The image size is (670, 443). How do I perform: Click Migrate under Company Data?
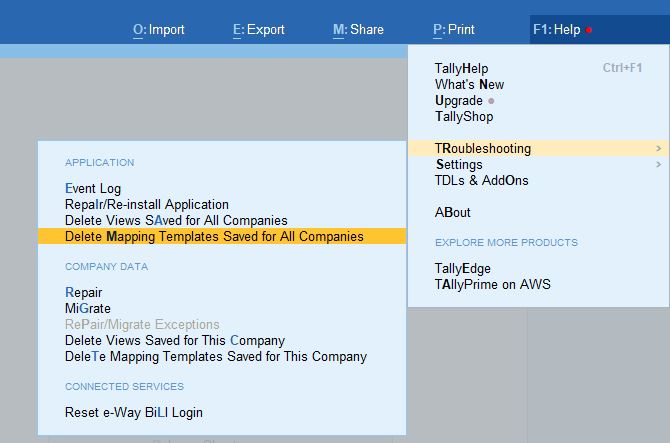tap(88, 309)
